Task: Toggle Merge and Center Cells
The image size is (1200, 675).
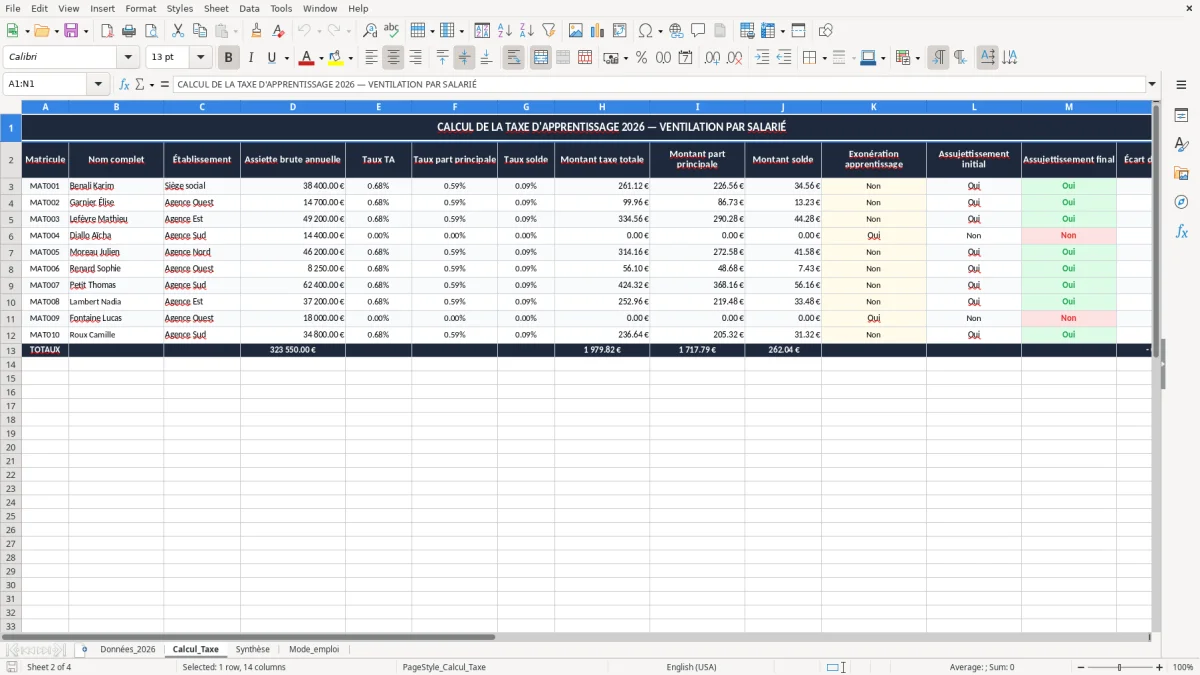Action: [540, 58]
